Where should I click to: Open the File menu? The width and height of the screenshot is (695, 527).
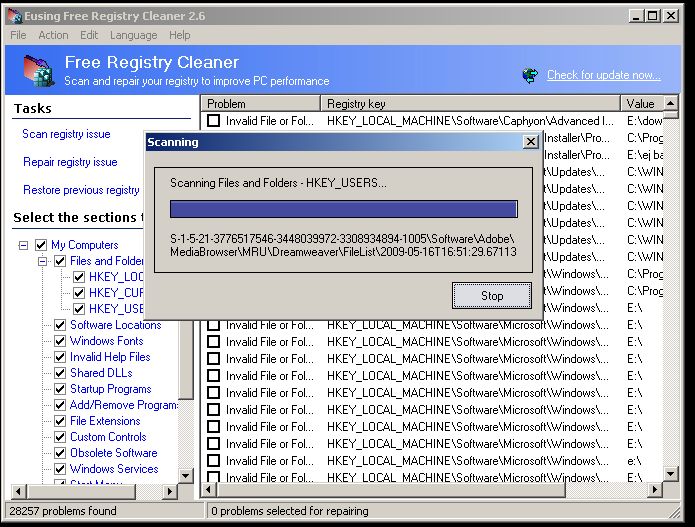click(x=18, y=35)
